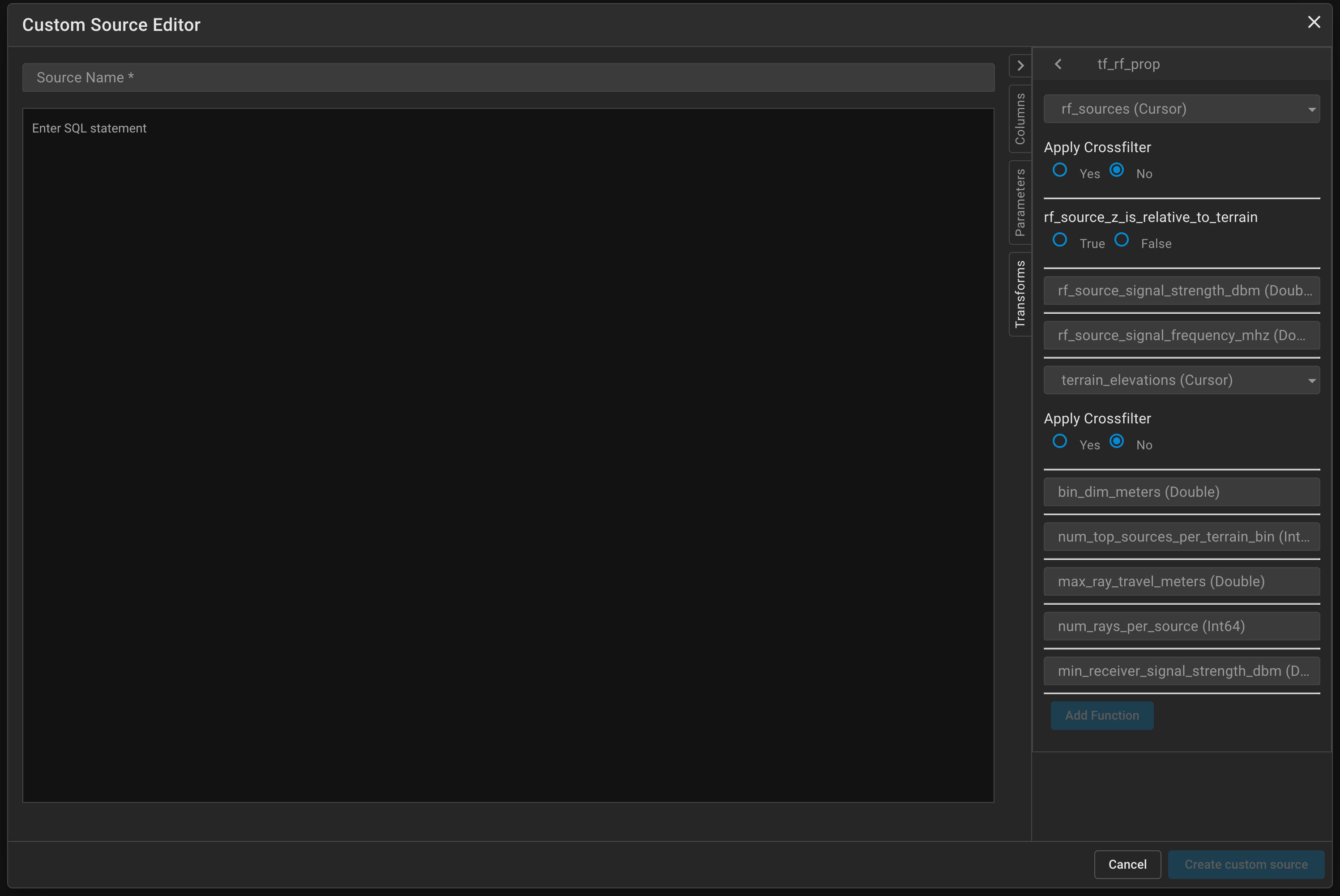Click the bin_dim_meters (Double) field
This screenshot has width=1340, height=896.
coord(1181,492)
